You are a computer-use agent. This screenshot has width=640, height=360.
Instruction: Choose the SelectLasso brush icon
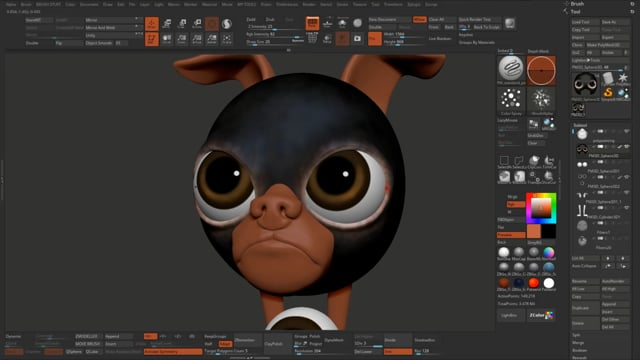click(519, 161)
